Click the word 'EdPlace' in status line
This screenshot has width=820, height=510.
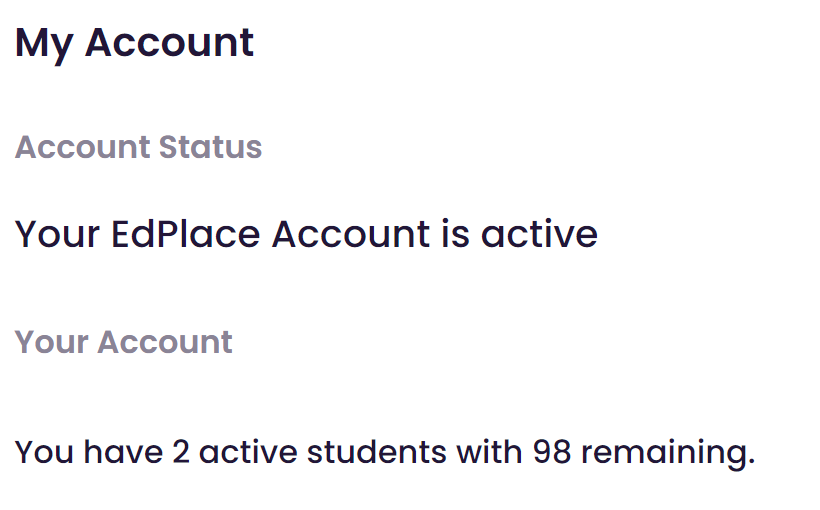pos(186,234)
